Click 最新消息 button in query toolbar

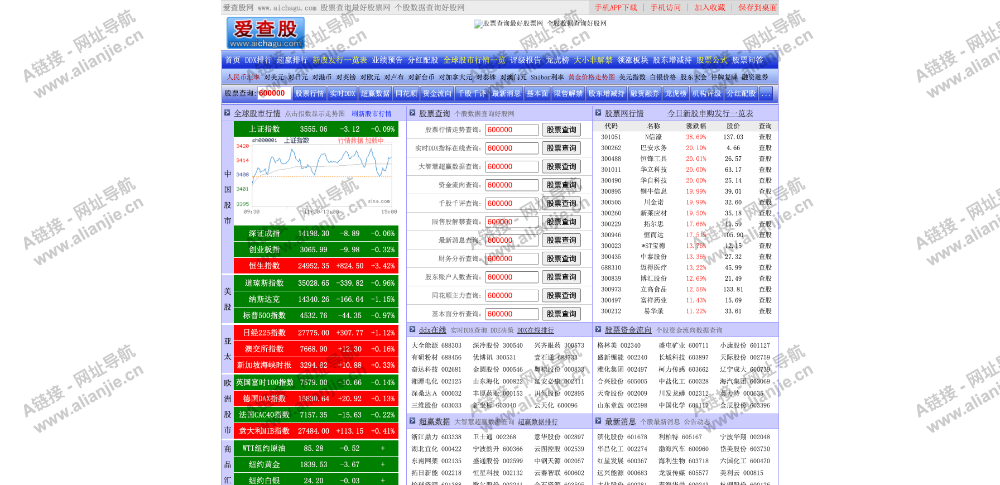tap(506, 93)
